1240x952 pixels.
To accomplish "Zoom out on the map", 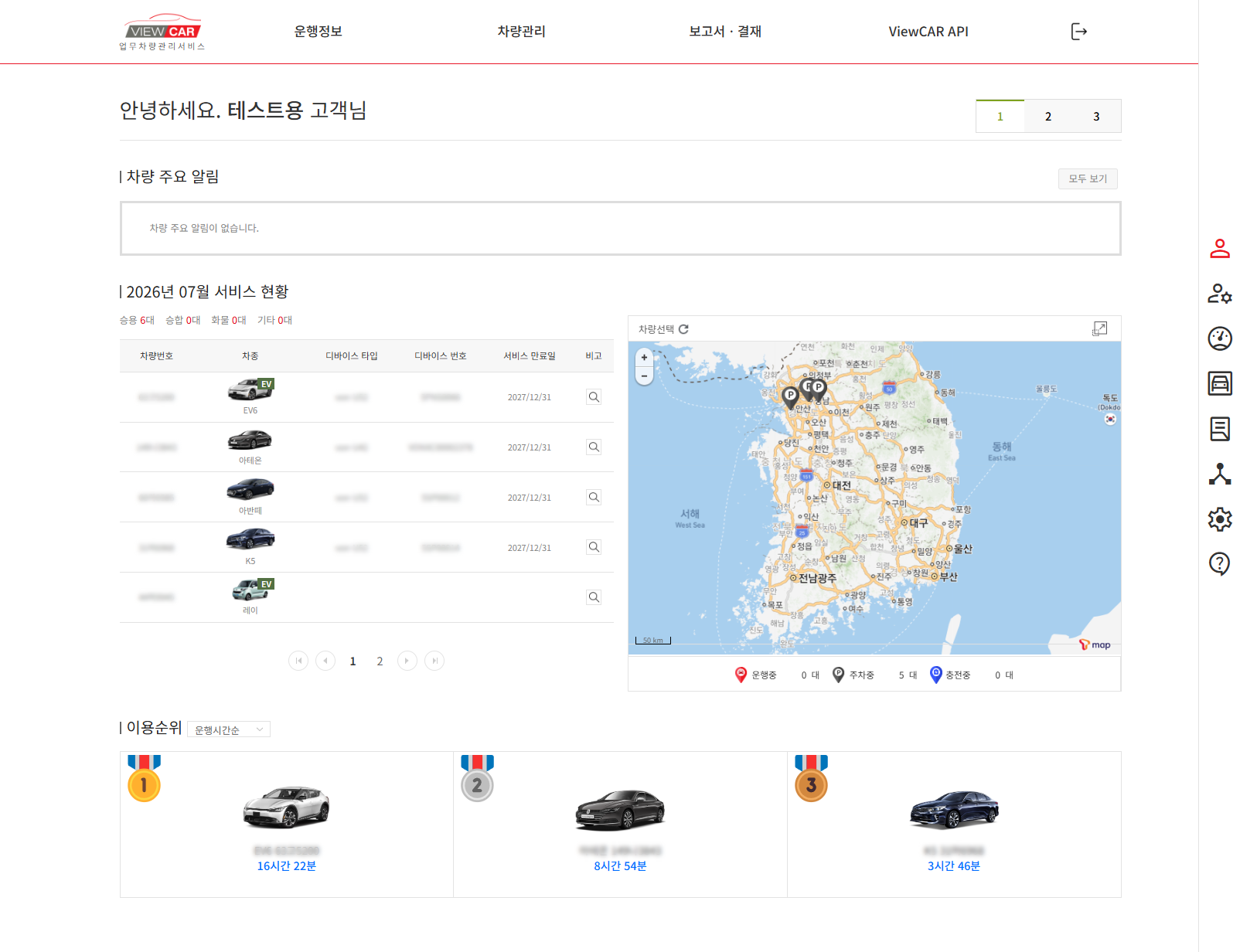I will click(x=644, y=376).
